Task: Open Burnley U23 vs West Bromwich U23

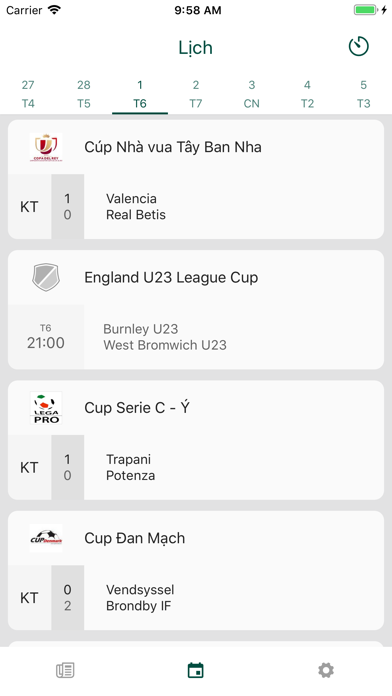Action: [196, 337]
